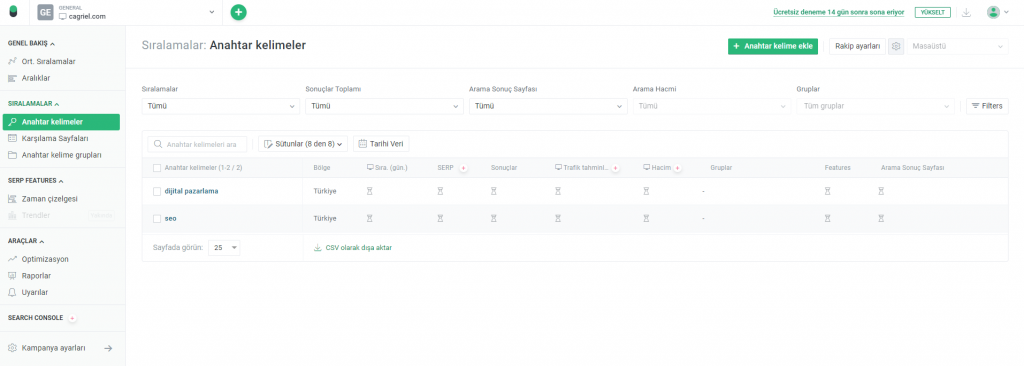This screenshot has width=1024, height=366.
Task: Click the pink plus next to SEARCH CONSOLE
Action: (x=72, y=318)
